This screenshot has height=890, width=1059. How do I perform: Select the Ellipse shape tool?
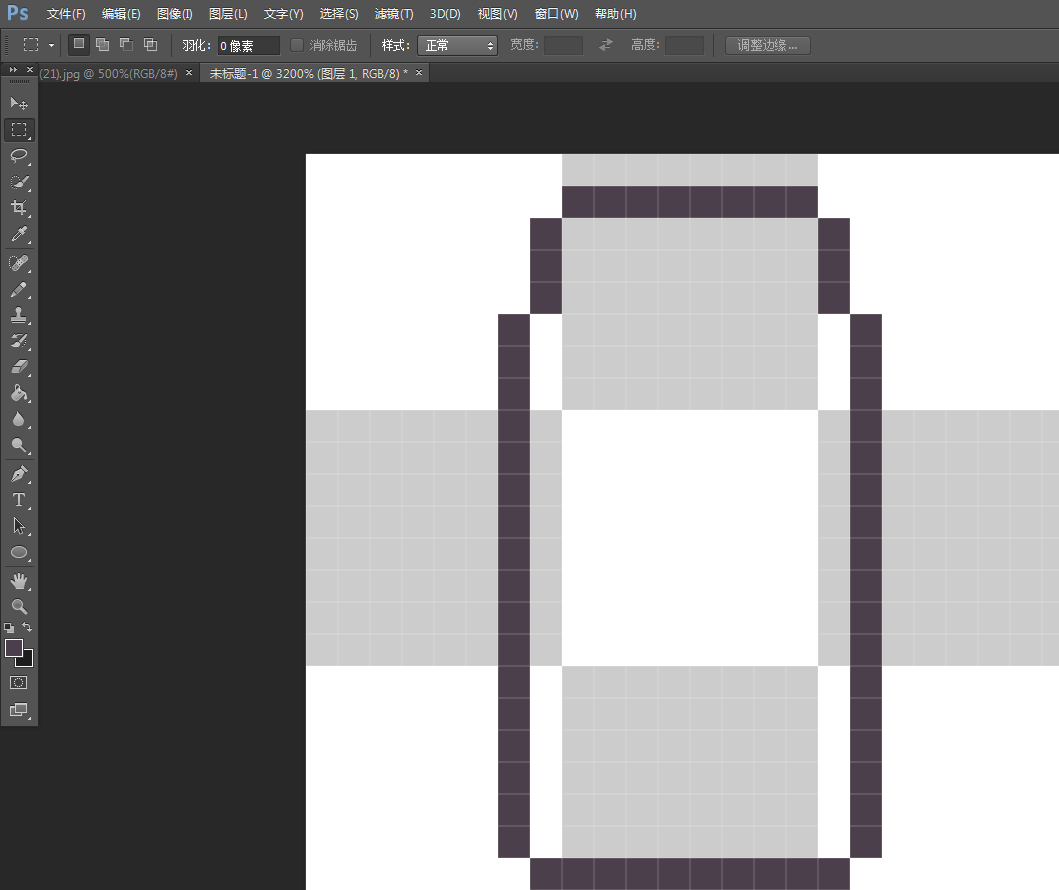[19, 552]
